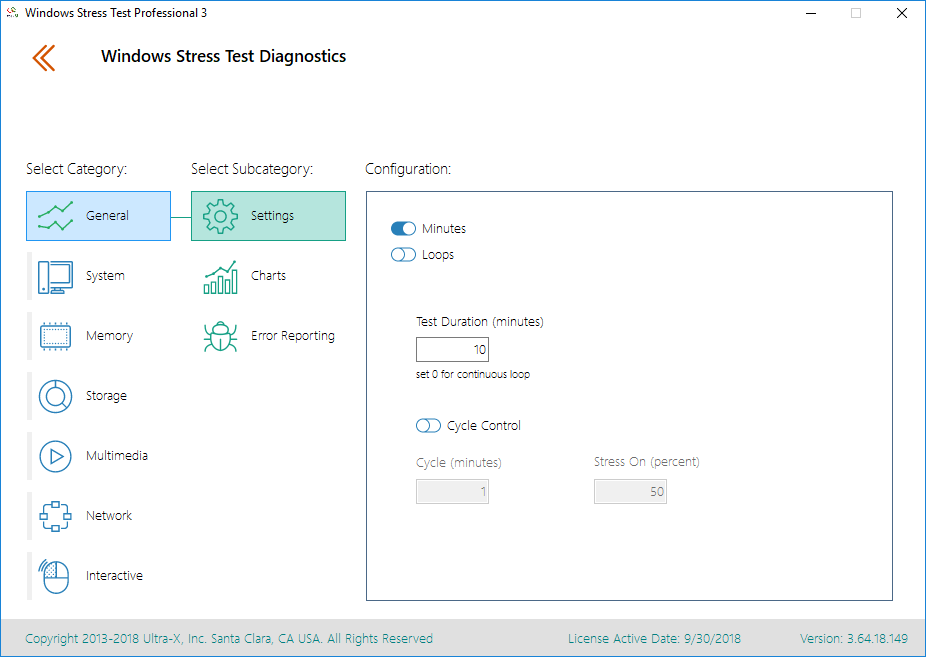
Task: Go back using the orange double-chevron arrow
Action: [44, 58]
